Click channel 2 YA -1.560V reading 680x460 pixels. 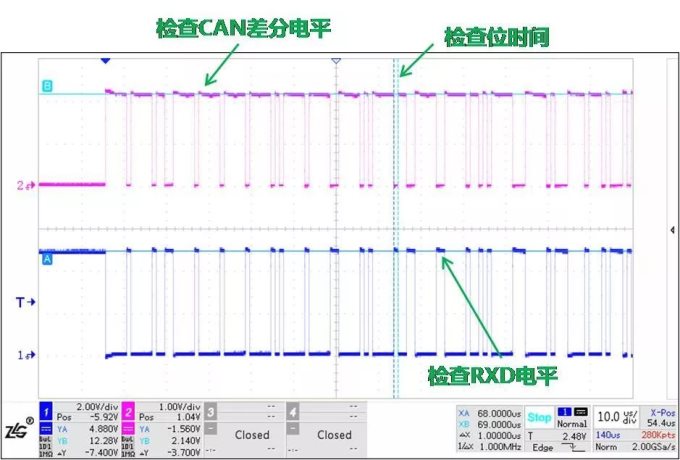(183, 429)
